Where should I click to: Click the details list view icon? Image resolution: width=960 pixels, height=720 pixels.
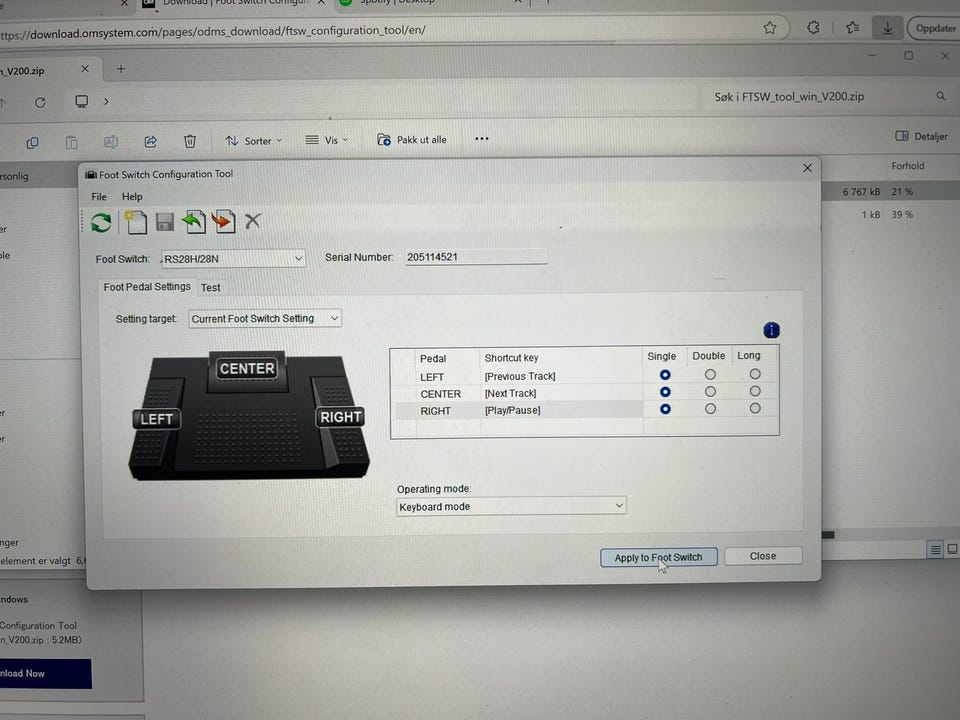coord(936,549)
